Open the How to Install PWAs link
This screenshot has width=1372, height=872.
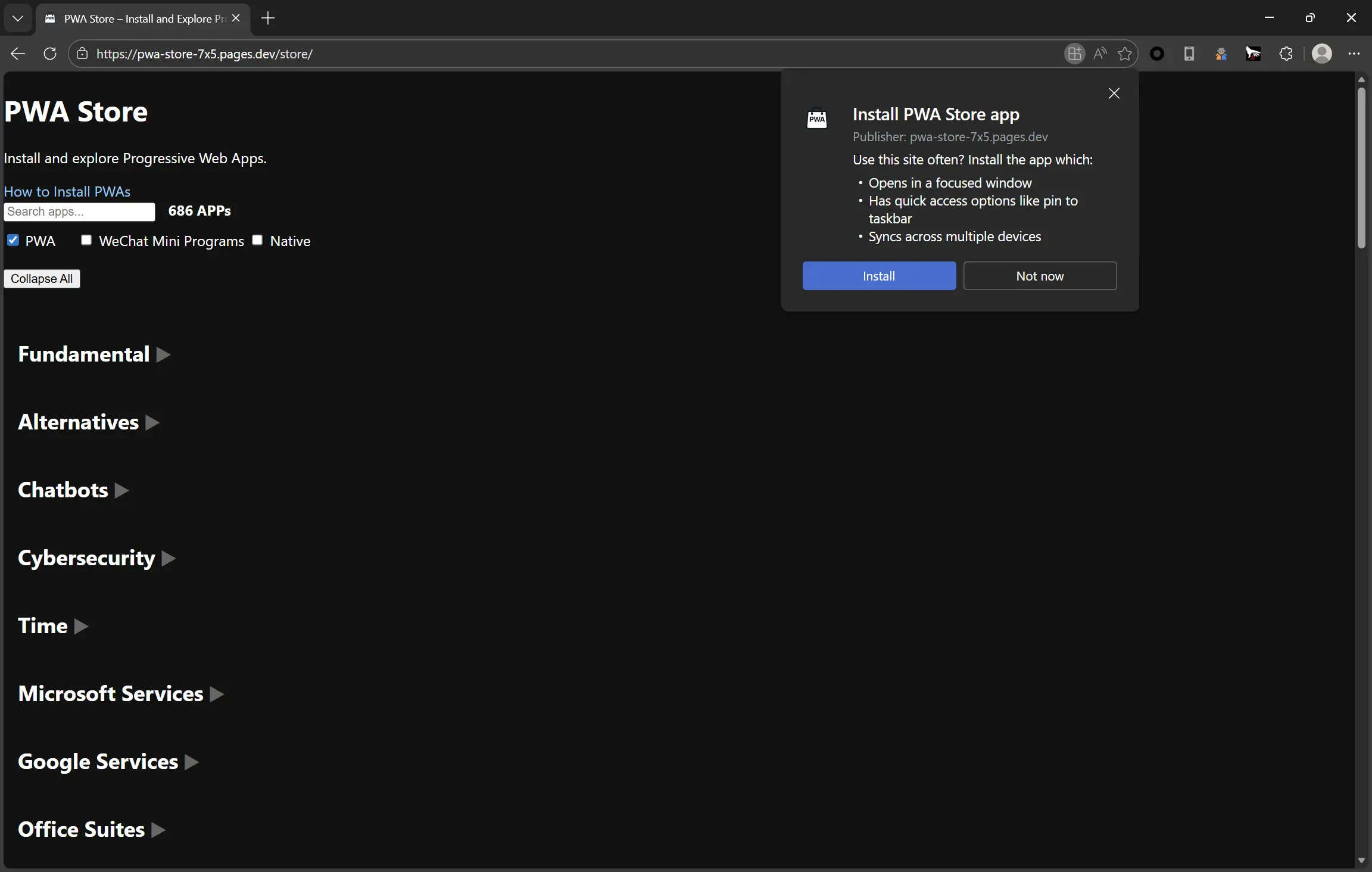pyautogui.click(x=67, y=191)
